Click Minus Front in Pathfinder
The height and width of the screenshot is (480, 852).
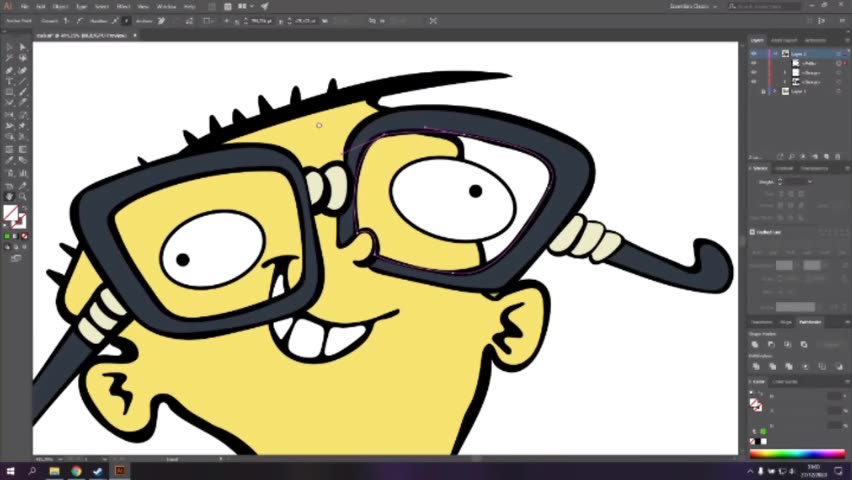coord(771,344)
